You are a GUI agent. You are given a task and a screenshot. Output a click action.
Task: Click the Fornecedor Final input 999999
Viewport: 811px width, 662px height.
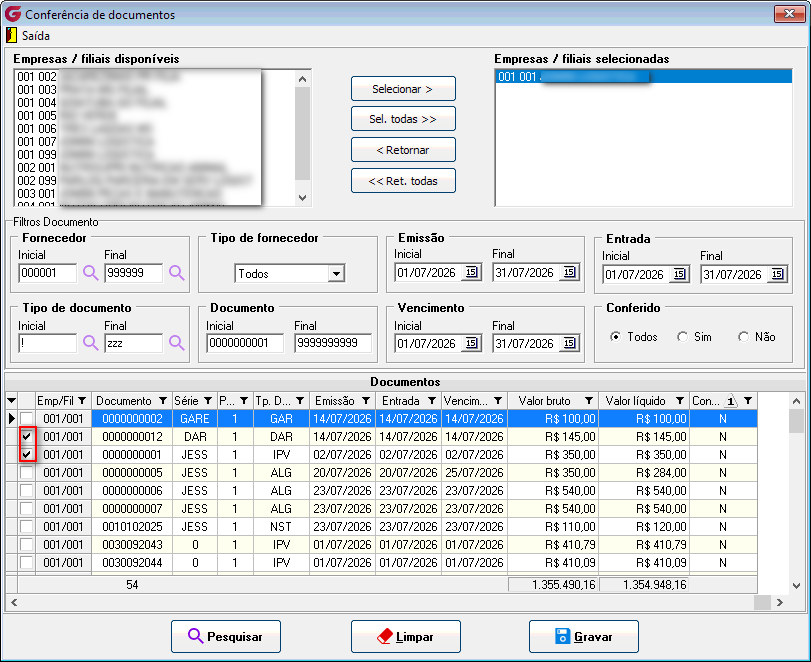(133, 273)
